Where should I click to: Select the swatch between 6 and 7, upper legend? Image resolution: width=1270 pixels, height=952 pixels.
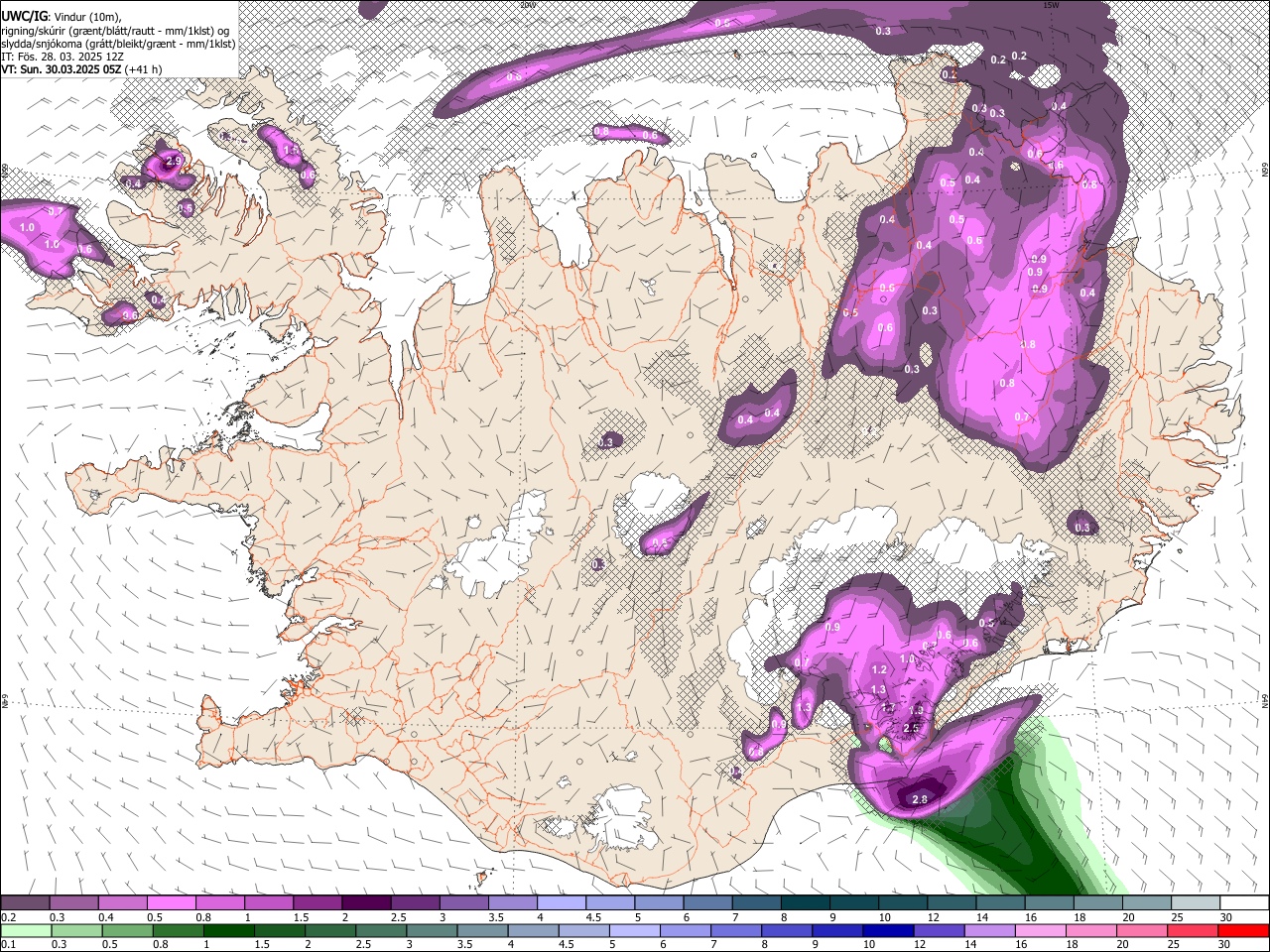click(x=709, y=903)
